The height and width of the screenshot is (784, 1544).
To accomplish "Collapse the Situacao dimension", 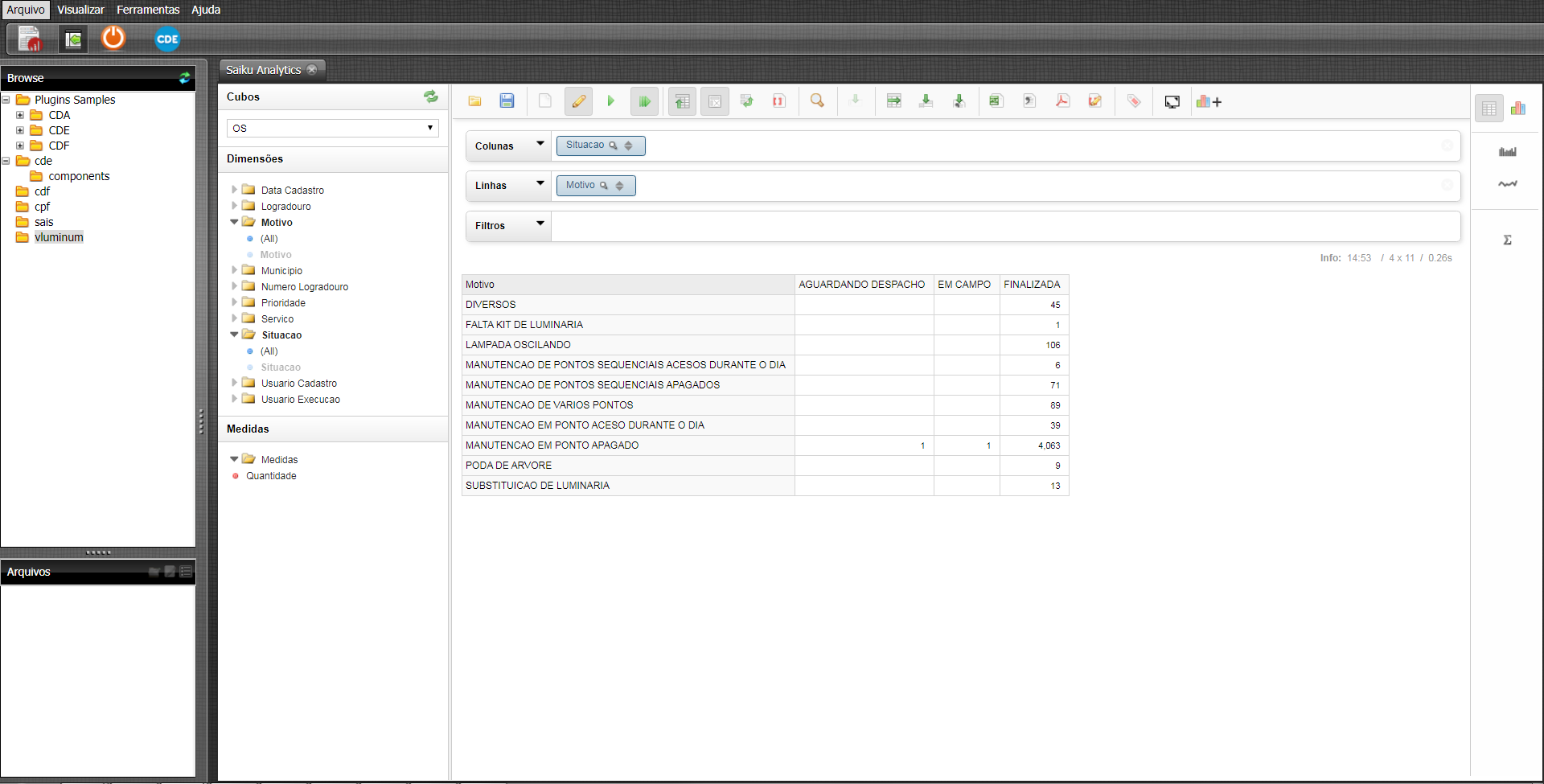I will [234, 335].
